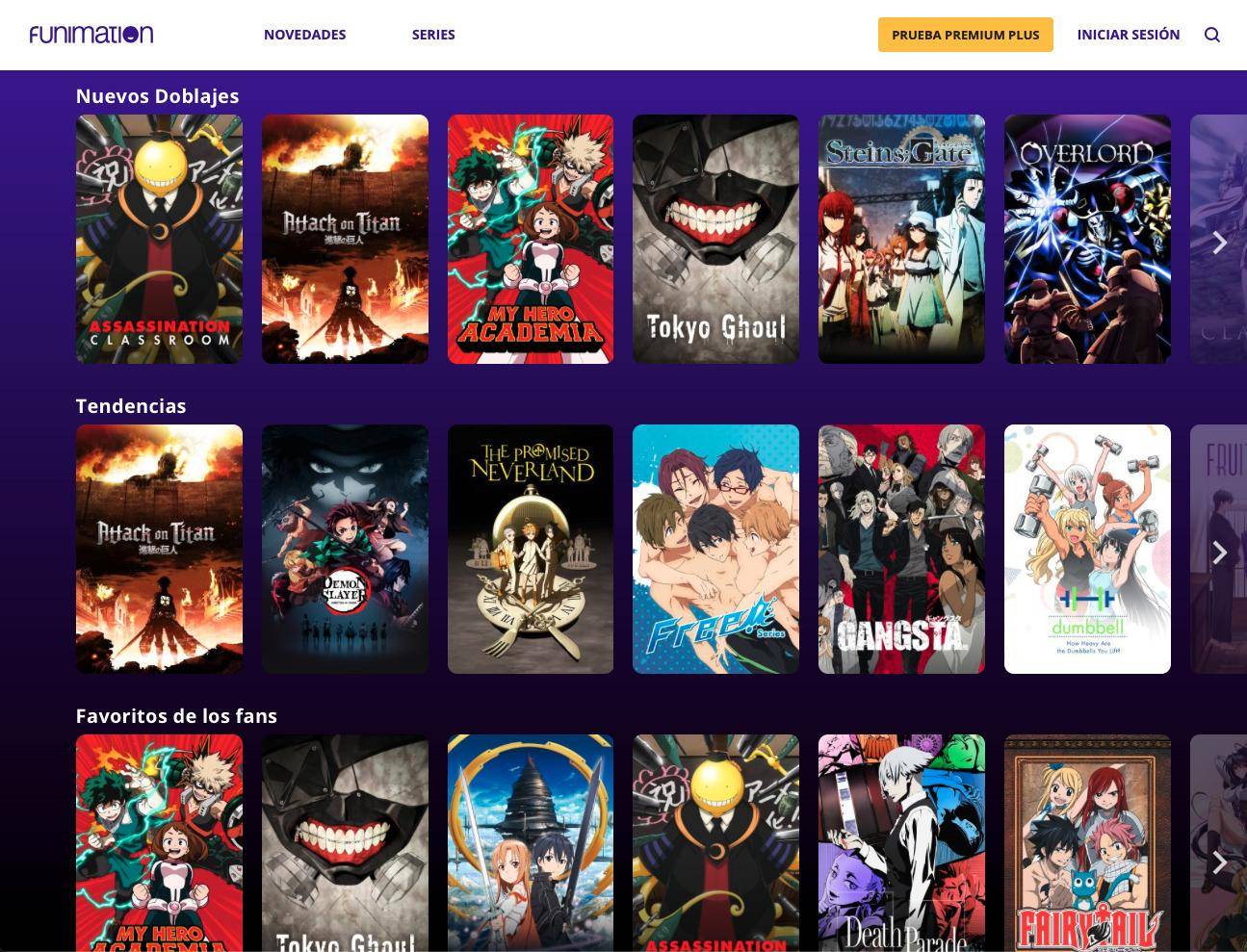Advance the Favoritos de los fans carousel arrow
The image size is (1247, 952).
[x=1219, y=862]
